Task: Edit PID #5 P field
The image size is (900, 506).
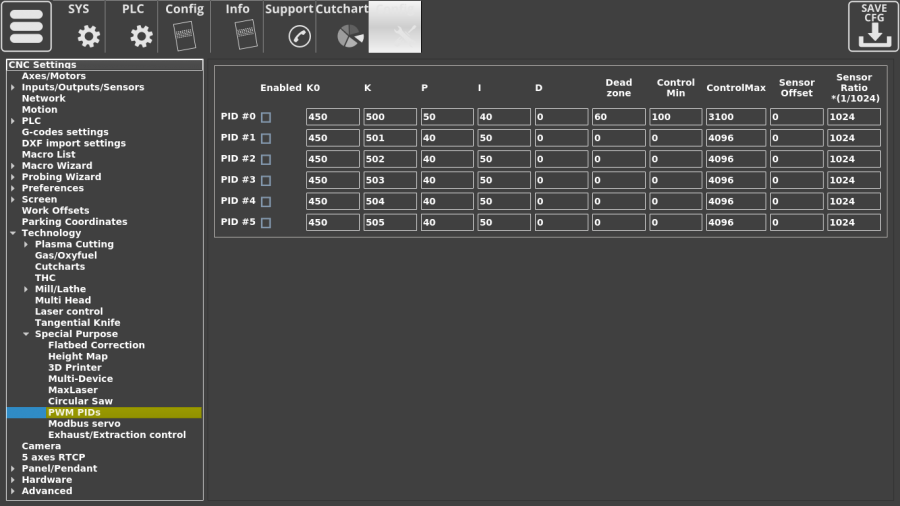Action: (447, 223)
